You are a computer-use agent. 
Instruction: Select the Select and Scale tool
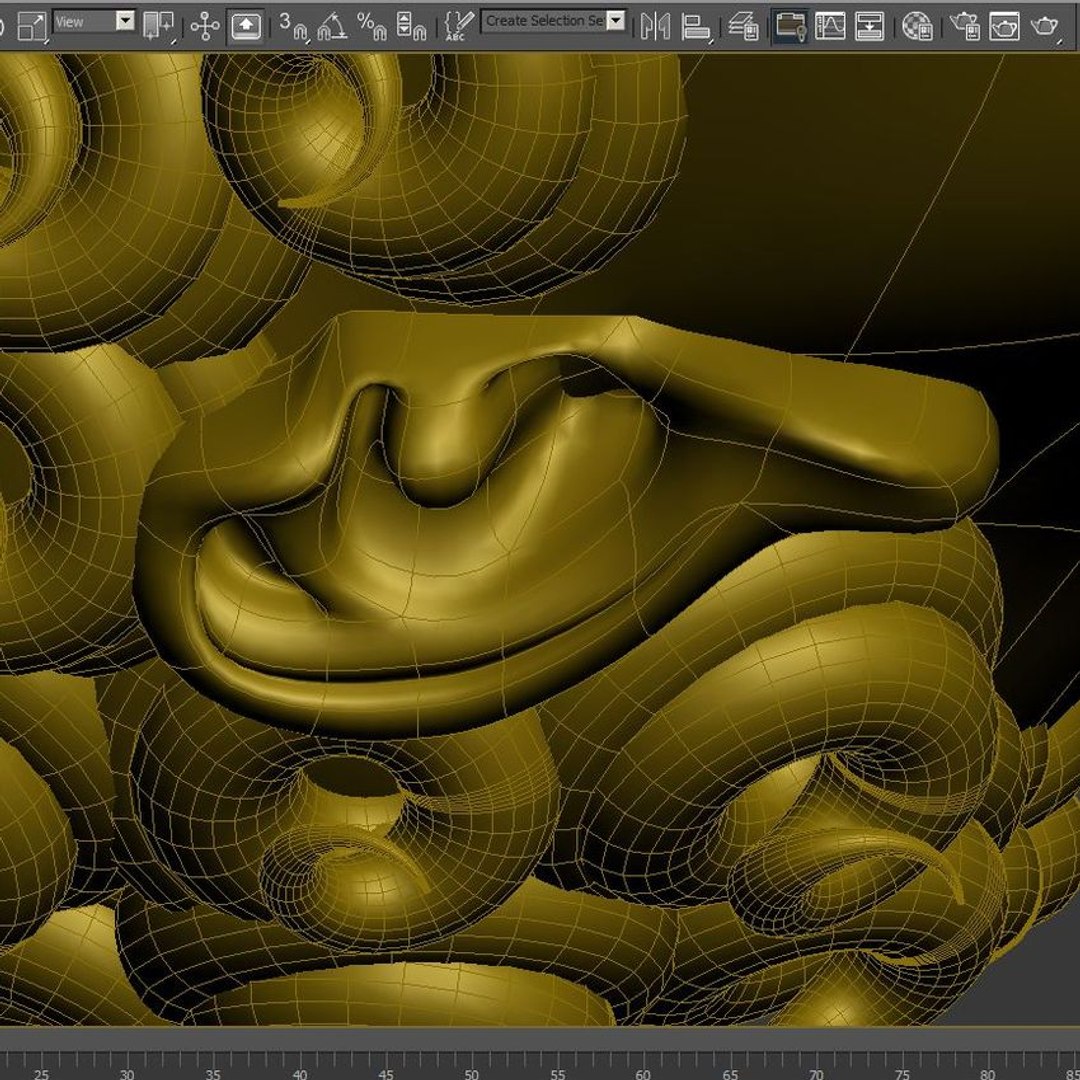tap(32, 26)
